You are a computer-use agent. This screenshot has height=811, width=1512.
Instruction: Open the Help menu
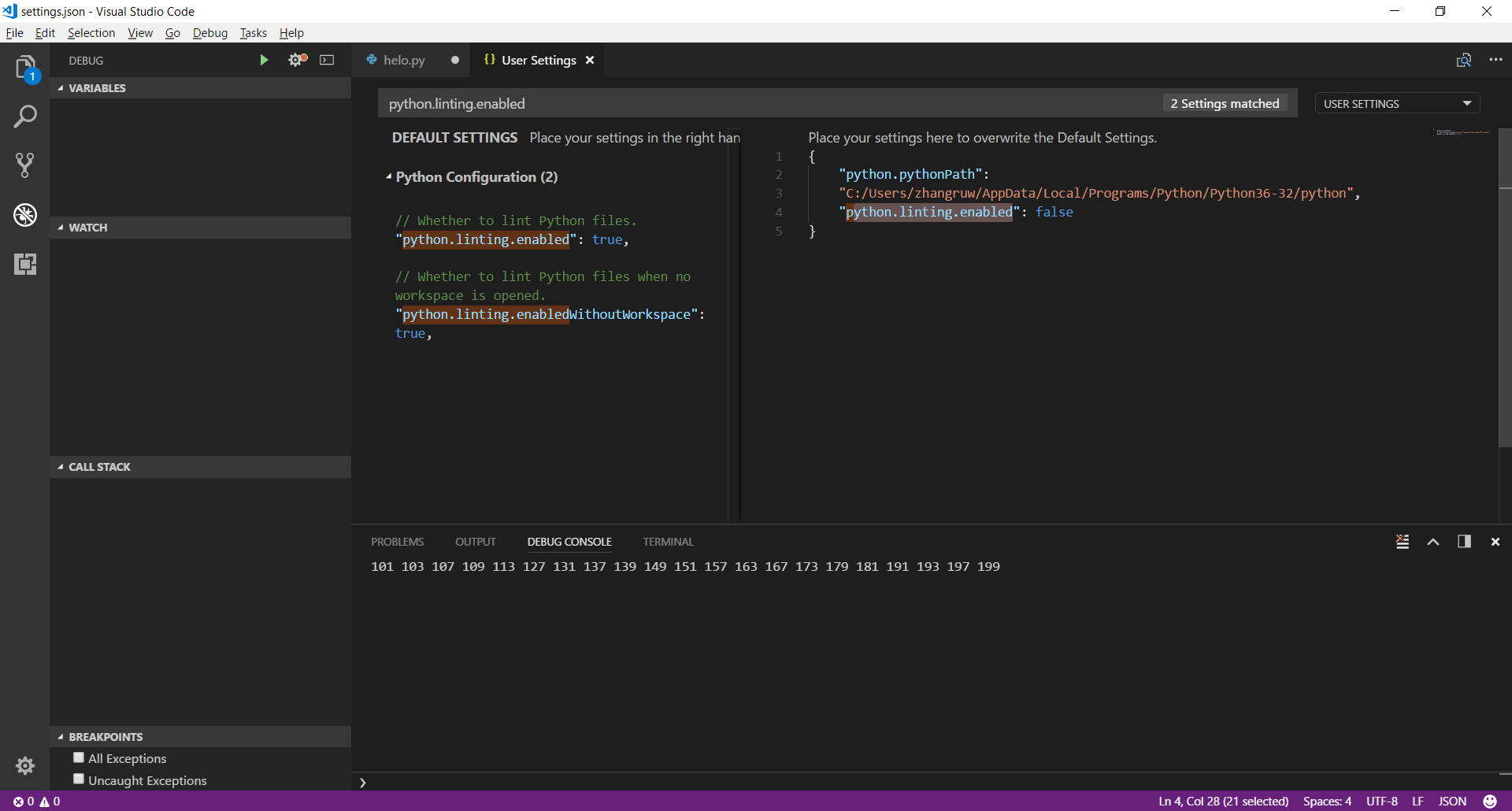(x=291, y=32)
